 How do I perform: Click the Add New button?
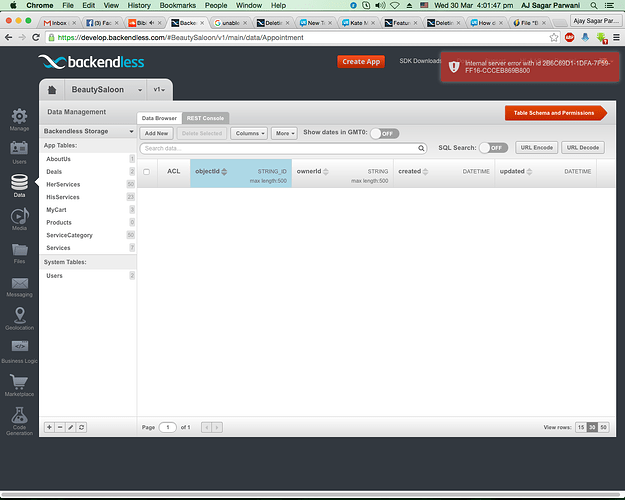(x=156, y=133)
